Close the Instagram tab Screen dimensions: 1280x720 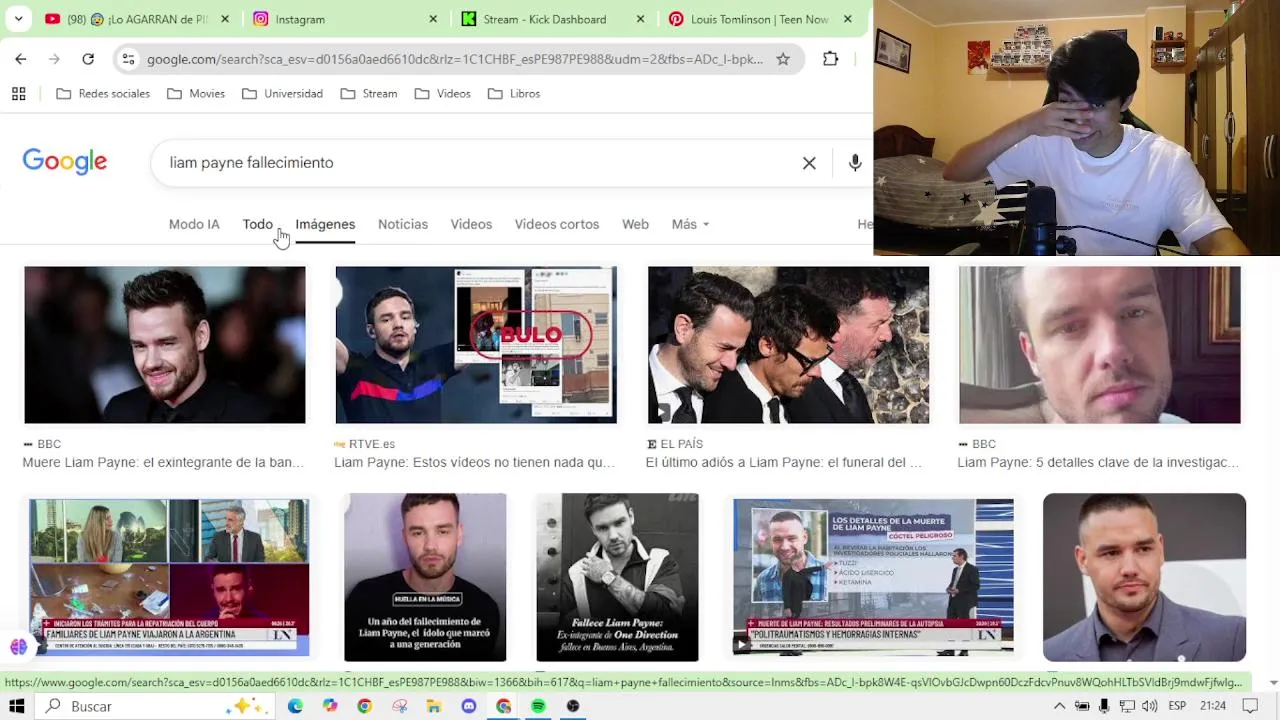point(433,19)
